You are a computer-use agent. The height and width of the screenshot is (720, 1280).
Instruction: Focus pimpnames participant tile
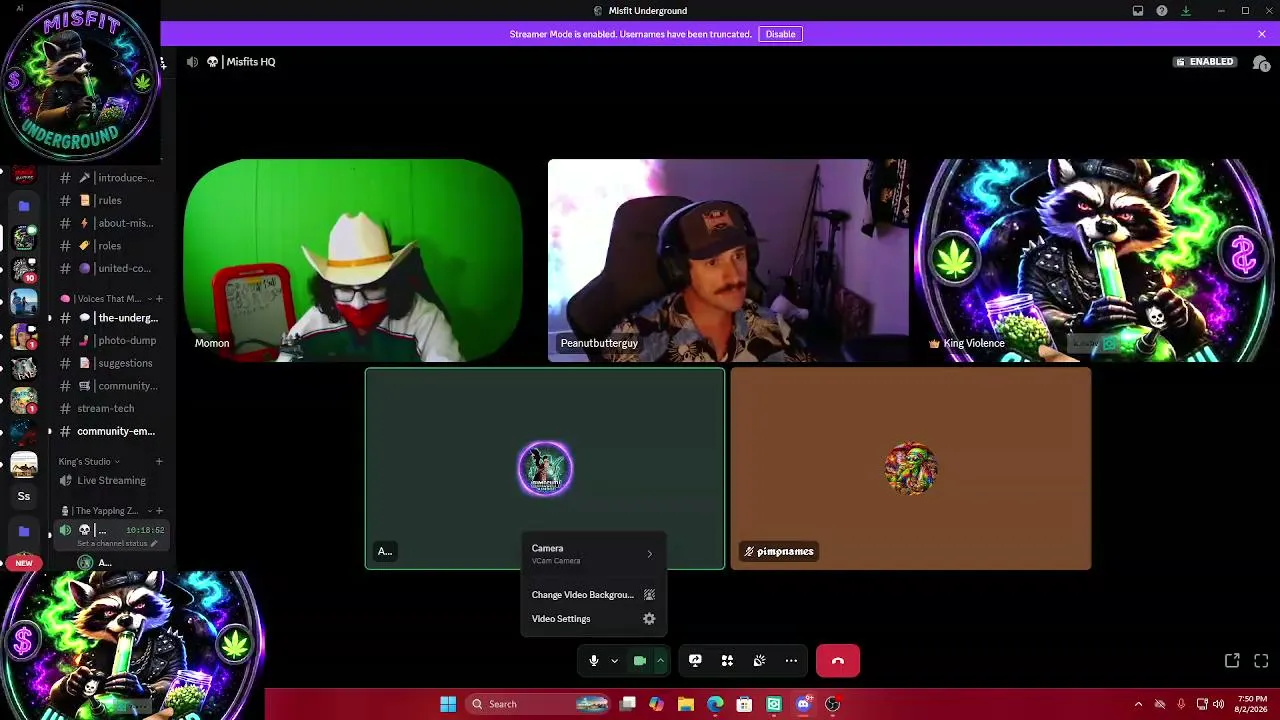pos(911,469)
